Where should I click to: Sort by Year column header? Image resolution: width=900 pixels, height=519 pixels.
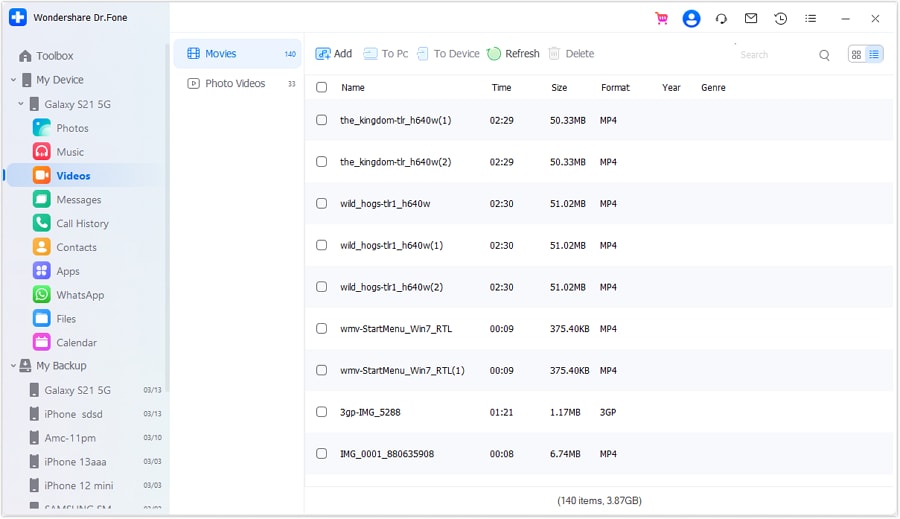pyautogui.click(x=671, y=88)
